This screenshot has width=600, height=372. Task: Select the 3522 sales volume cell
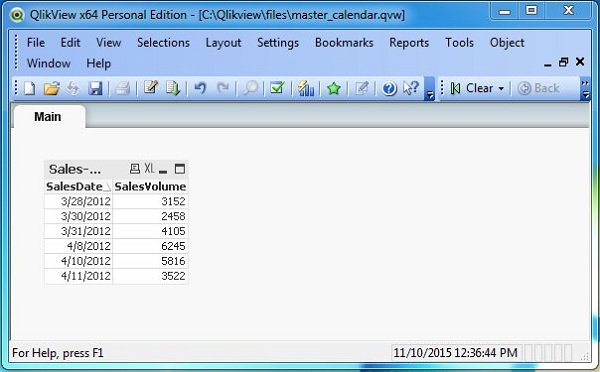[x=150, y=276]
